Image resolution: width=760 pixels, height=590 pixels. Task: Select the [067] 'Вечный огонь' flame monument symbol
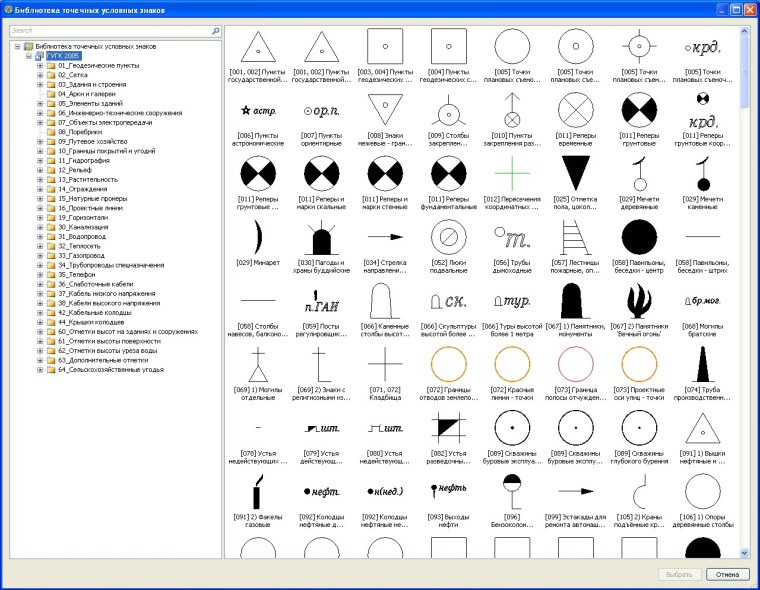[x=638, y=300]
